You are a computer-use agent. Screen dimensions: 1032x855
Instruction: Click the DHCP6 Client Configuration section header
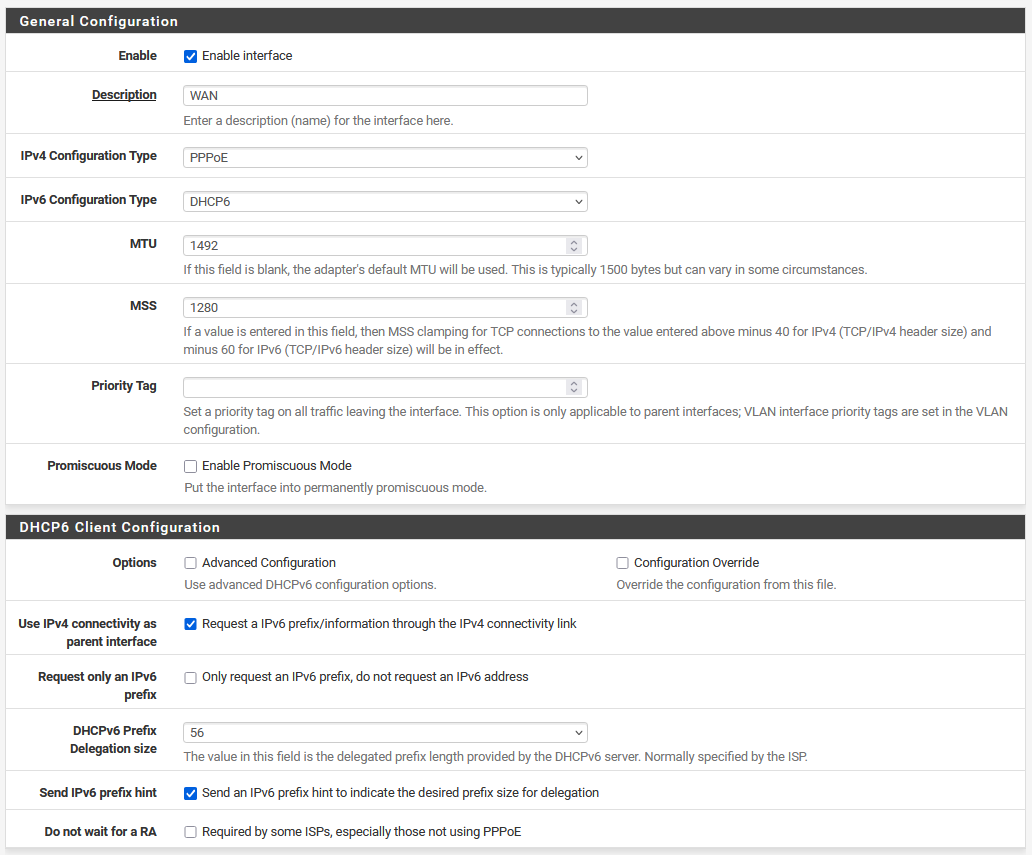515,527
